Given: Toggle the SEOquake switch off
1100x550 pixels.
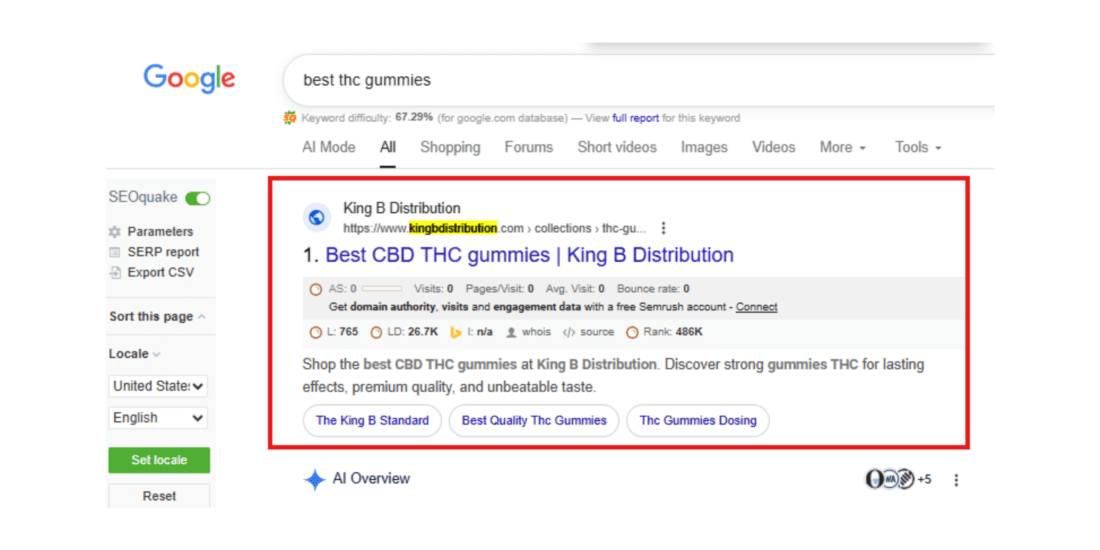Looking at the screenshot, I should point(198,198).
